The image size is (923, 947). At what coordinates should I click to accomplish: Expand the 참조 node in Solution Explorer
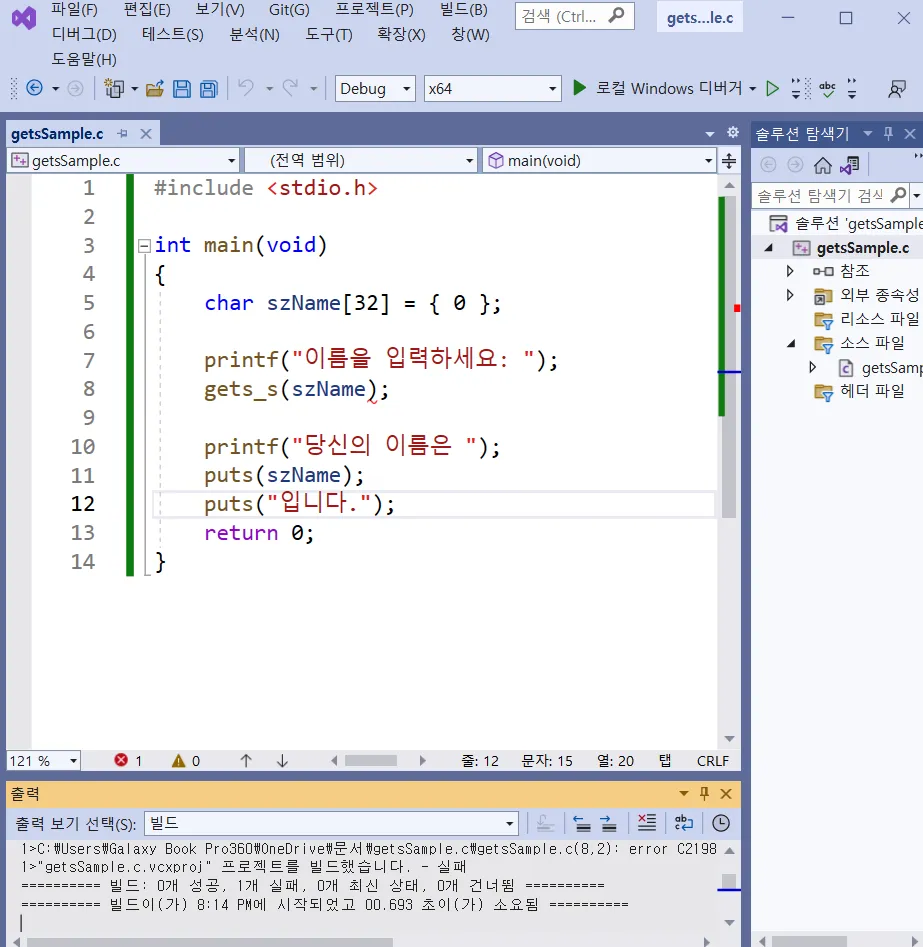click(x=789, y=270)
